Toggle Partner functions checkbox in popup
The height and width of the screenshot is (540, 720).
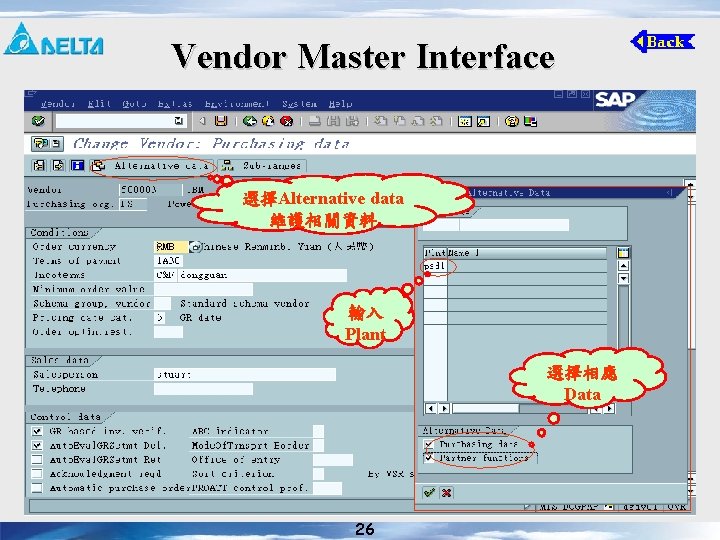(x=429, y=458)
